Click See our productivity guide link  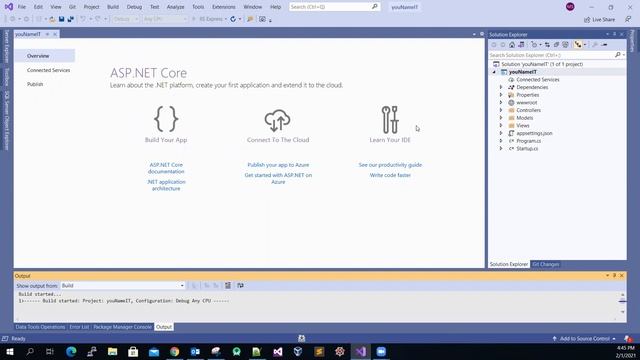click(390, 165)
